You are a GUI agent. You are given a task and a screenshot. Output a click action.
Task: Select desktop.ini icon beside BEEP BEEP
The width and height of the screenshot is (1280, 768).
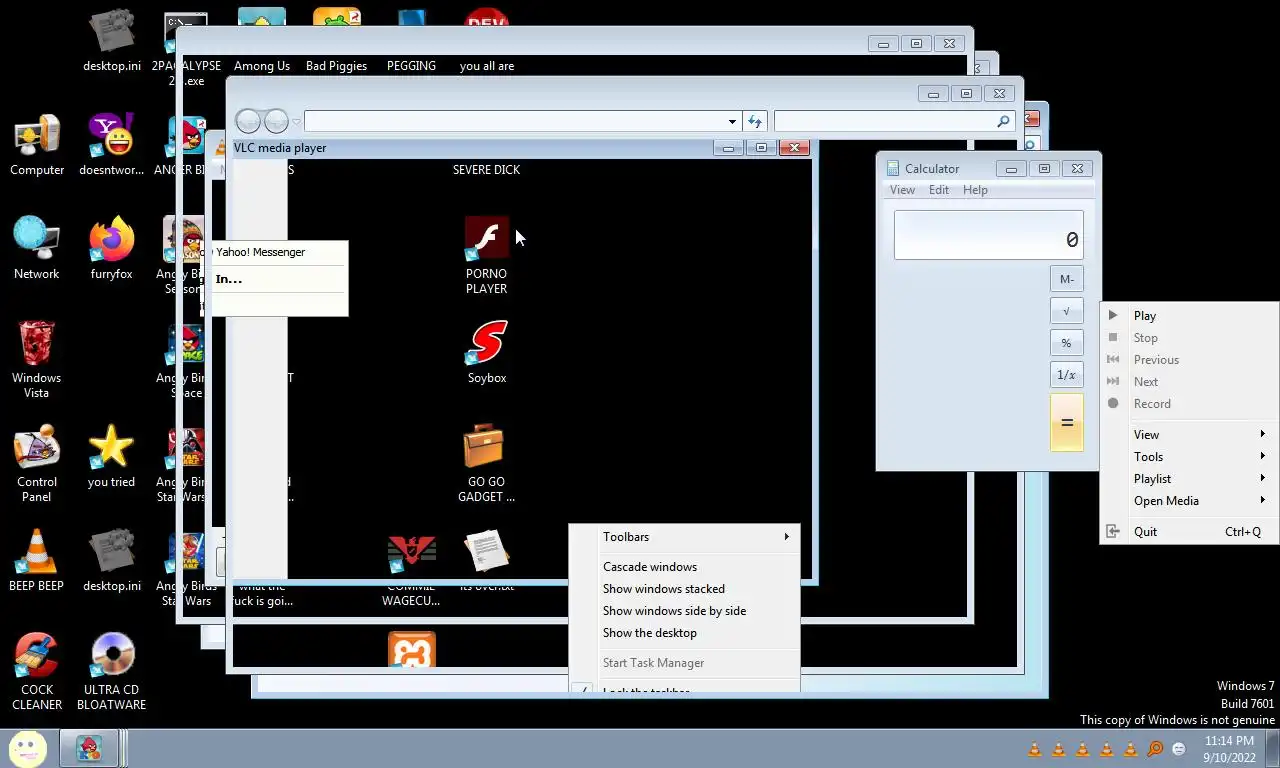tap(112, 553)
